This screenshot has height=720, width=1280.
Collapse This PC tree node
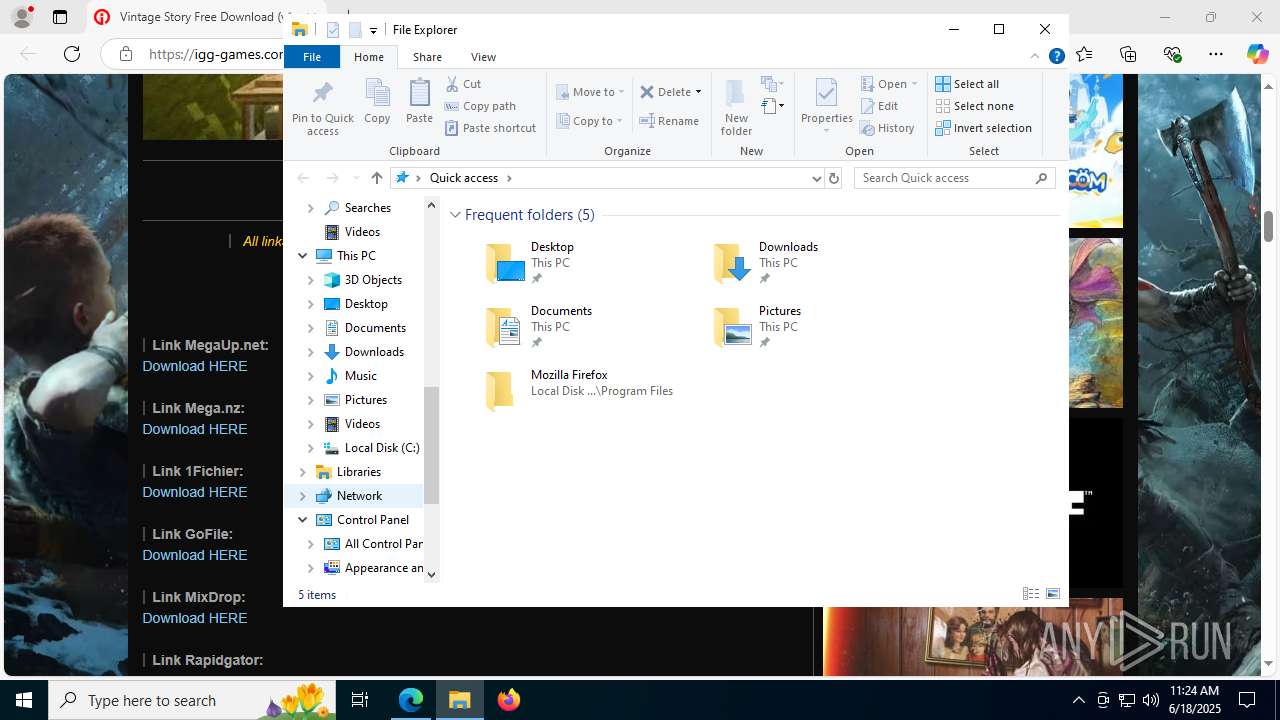click(302, 256)
